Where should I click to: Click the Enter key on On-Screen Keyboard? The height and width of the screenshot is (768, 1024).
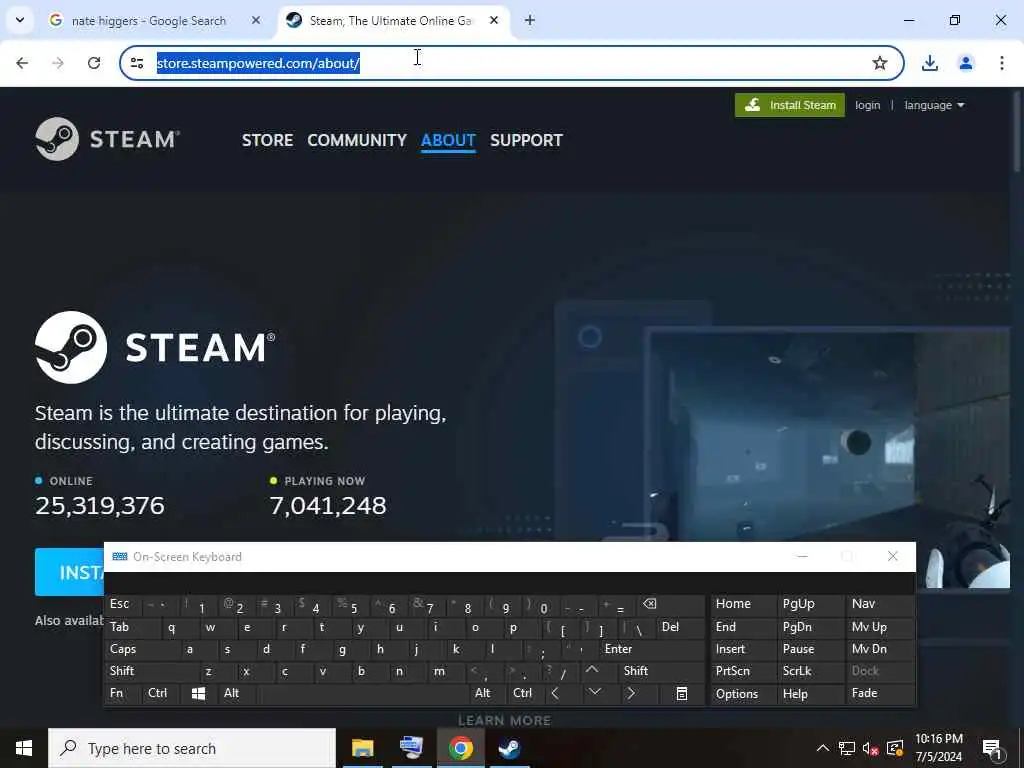coord(652,649)
